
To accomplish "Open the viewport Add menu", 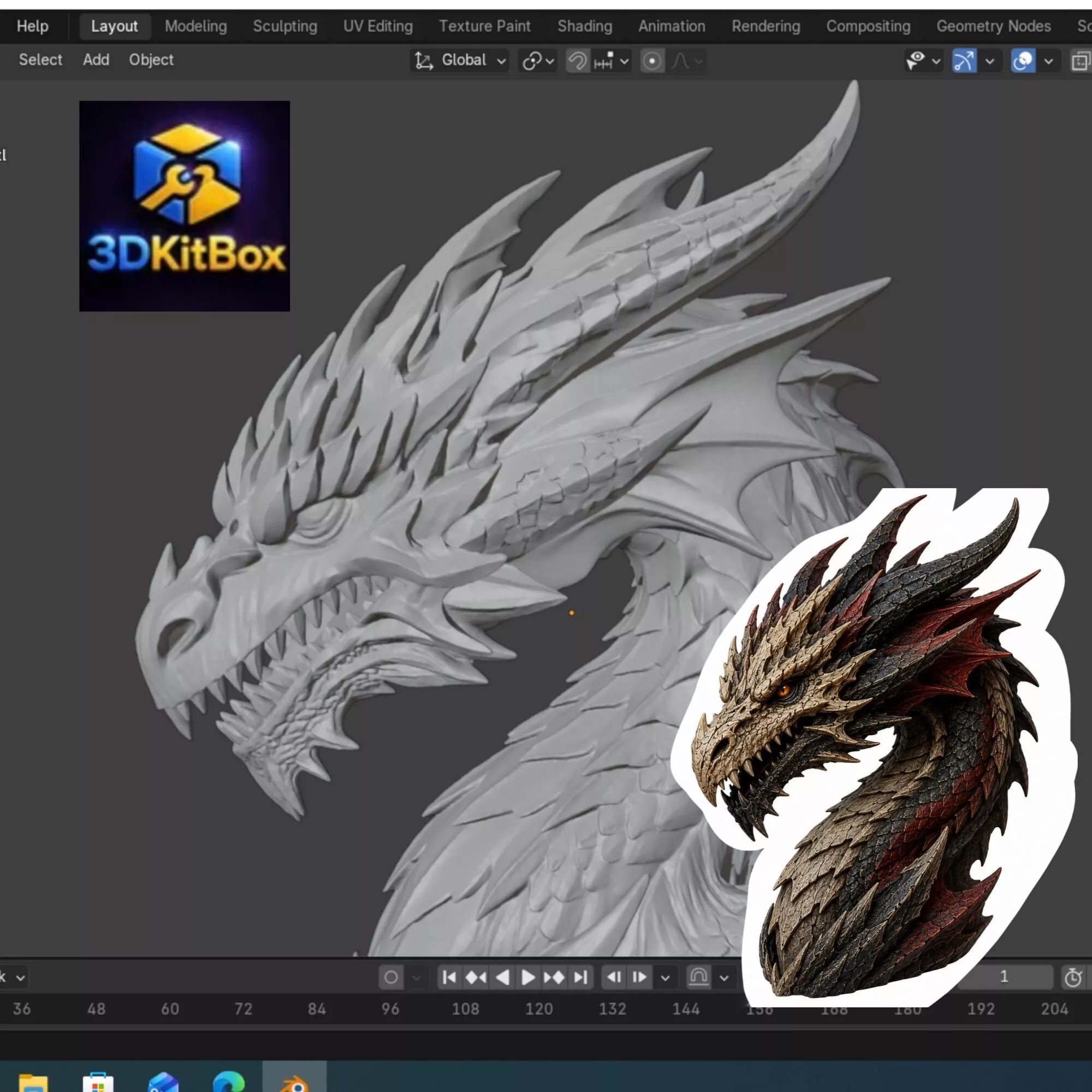I will click(x=96, y=60).
